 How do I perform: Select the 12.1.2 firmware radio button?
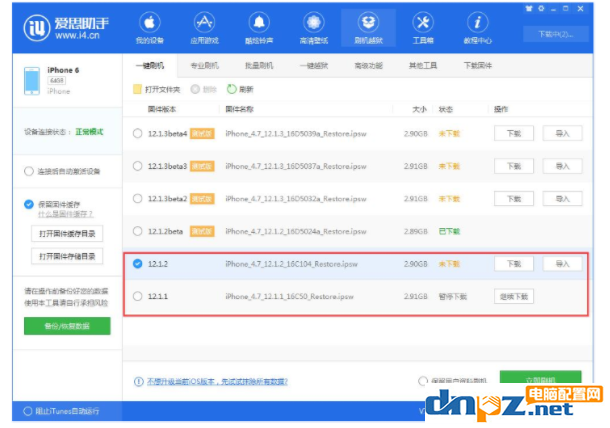(x=137, y=264)
